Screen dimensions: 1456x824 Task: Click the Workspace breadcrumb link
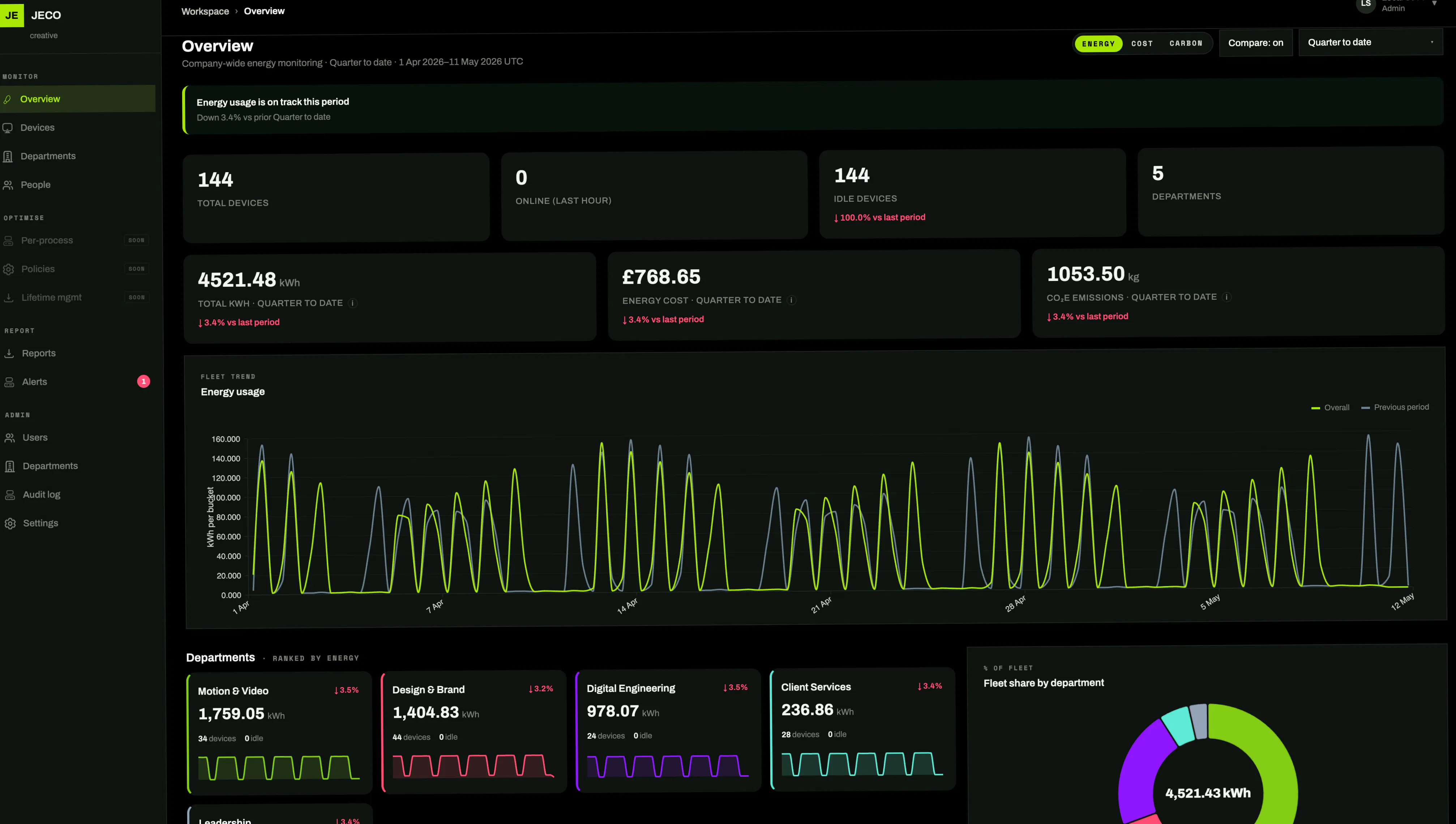205,11
